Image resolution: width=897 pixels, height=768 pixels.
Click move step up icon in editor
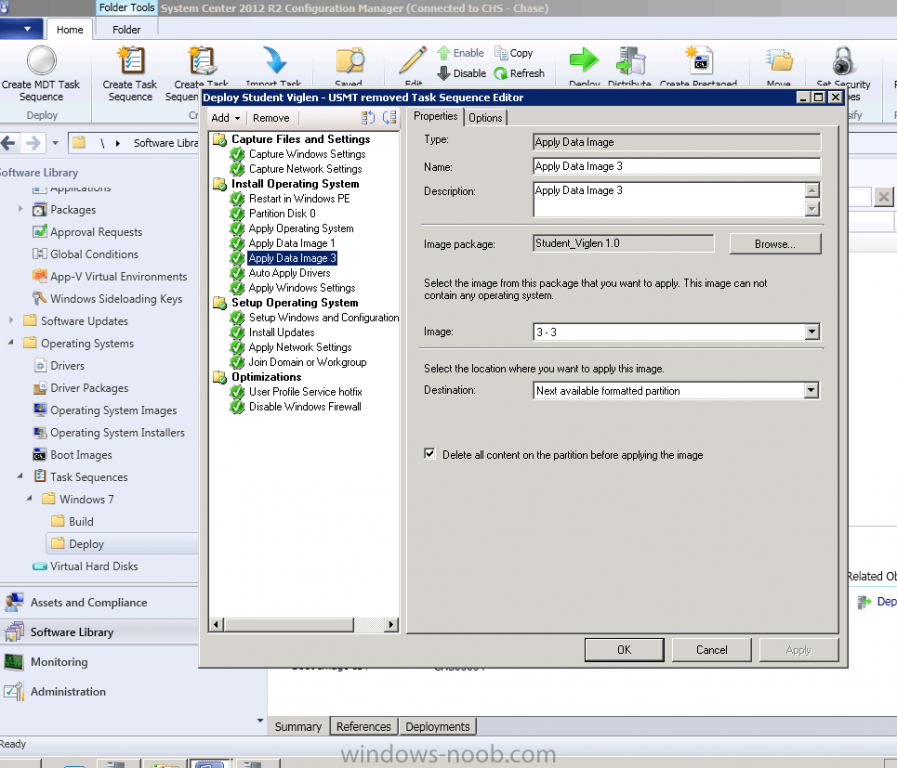[x=368, y=118]
